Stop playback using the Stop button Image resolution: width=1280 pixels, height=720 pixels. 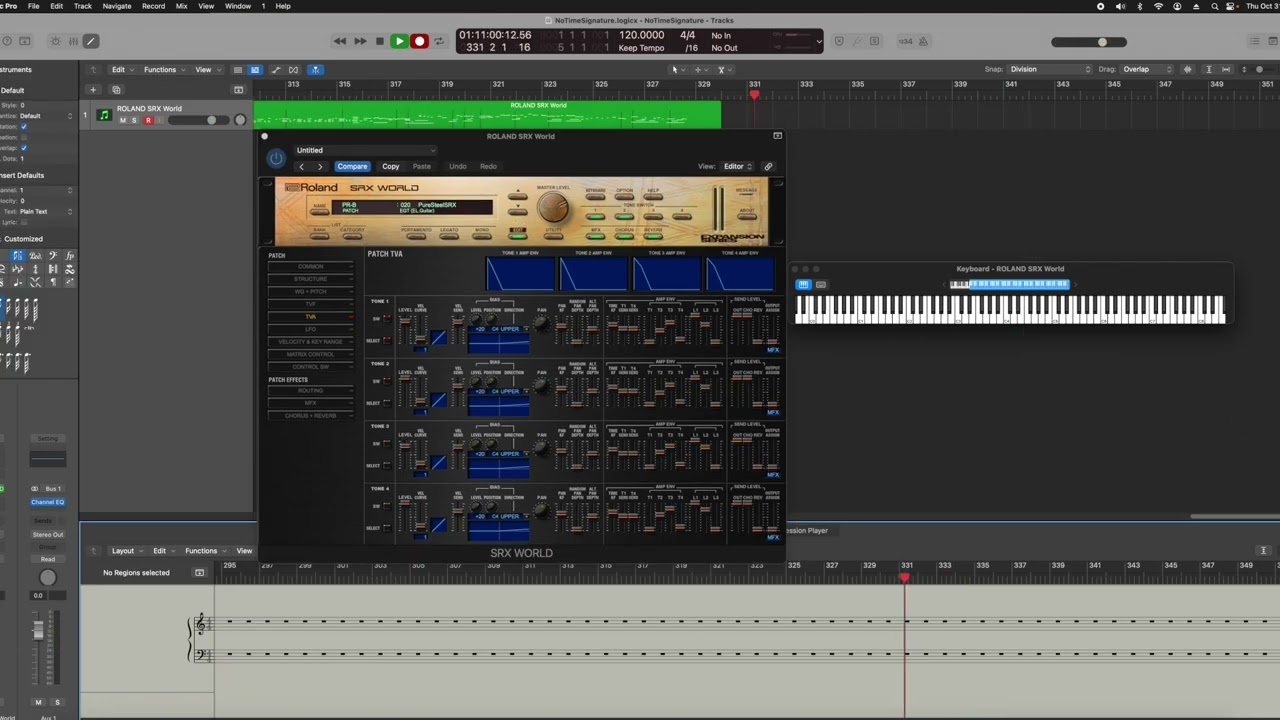click(x=380, y=41)
